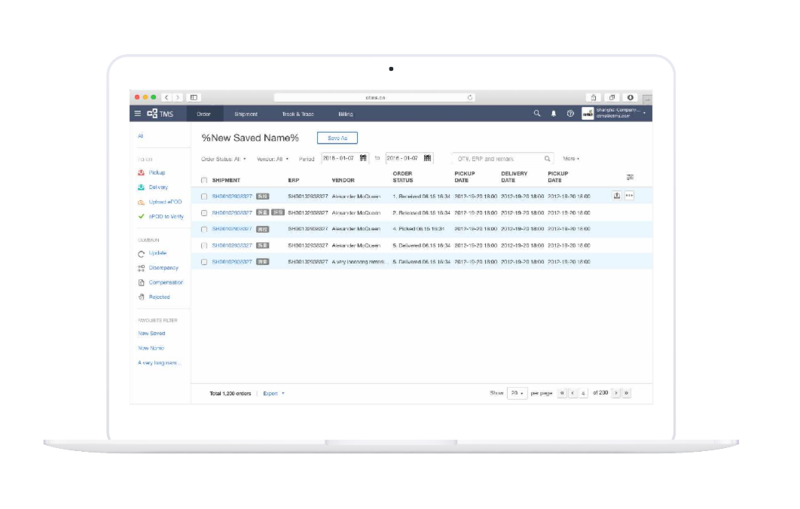Screen dimensions: 800x509
Task: Open the three-dot menu on the first row
Action: point(629,196)
